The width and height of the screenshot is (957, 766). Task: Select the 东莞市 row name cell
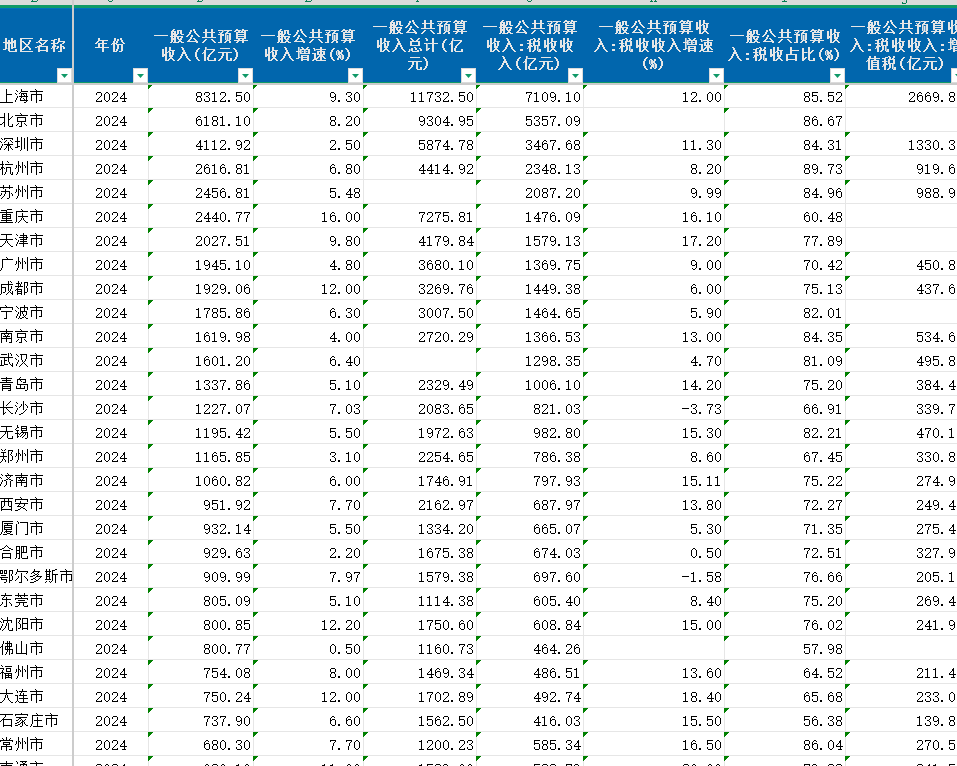coord(36,601)
